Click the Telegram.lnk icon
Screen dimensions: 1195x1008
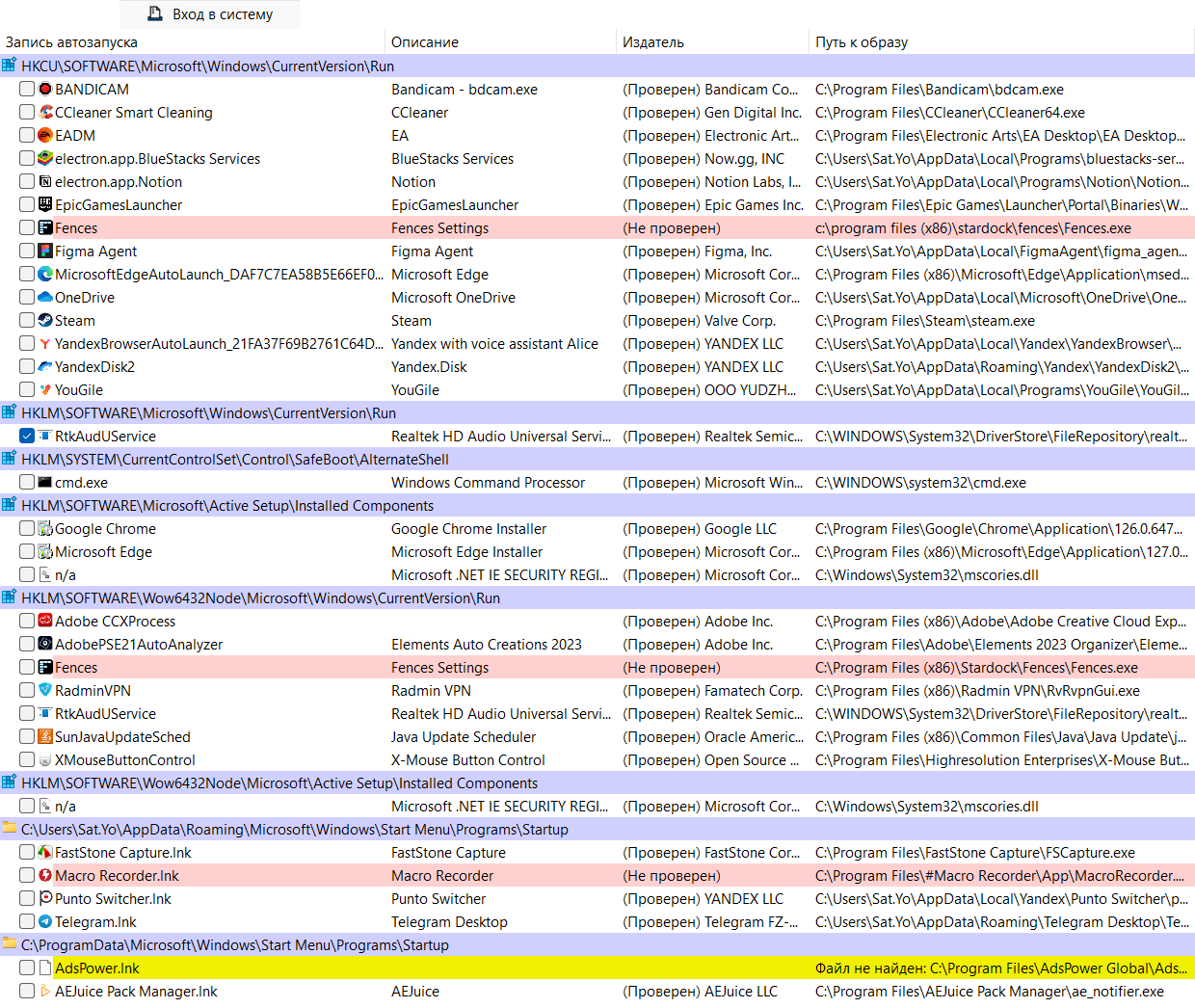pos(45,921)
